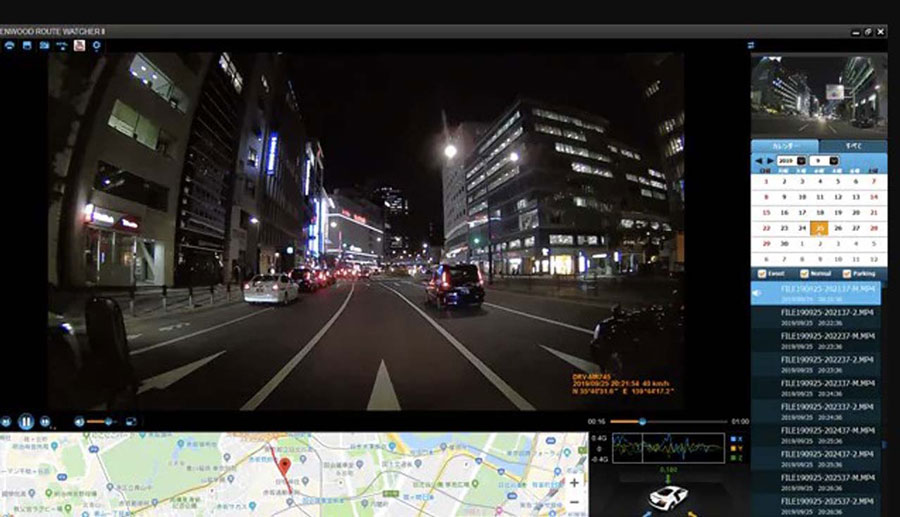
Task: Click the yellow Y axis legend marker
Action: [733, 448]
